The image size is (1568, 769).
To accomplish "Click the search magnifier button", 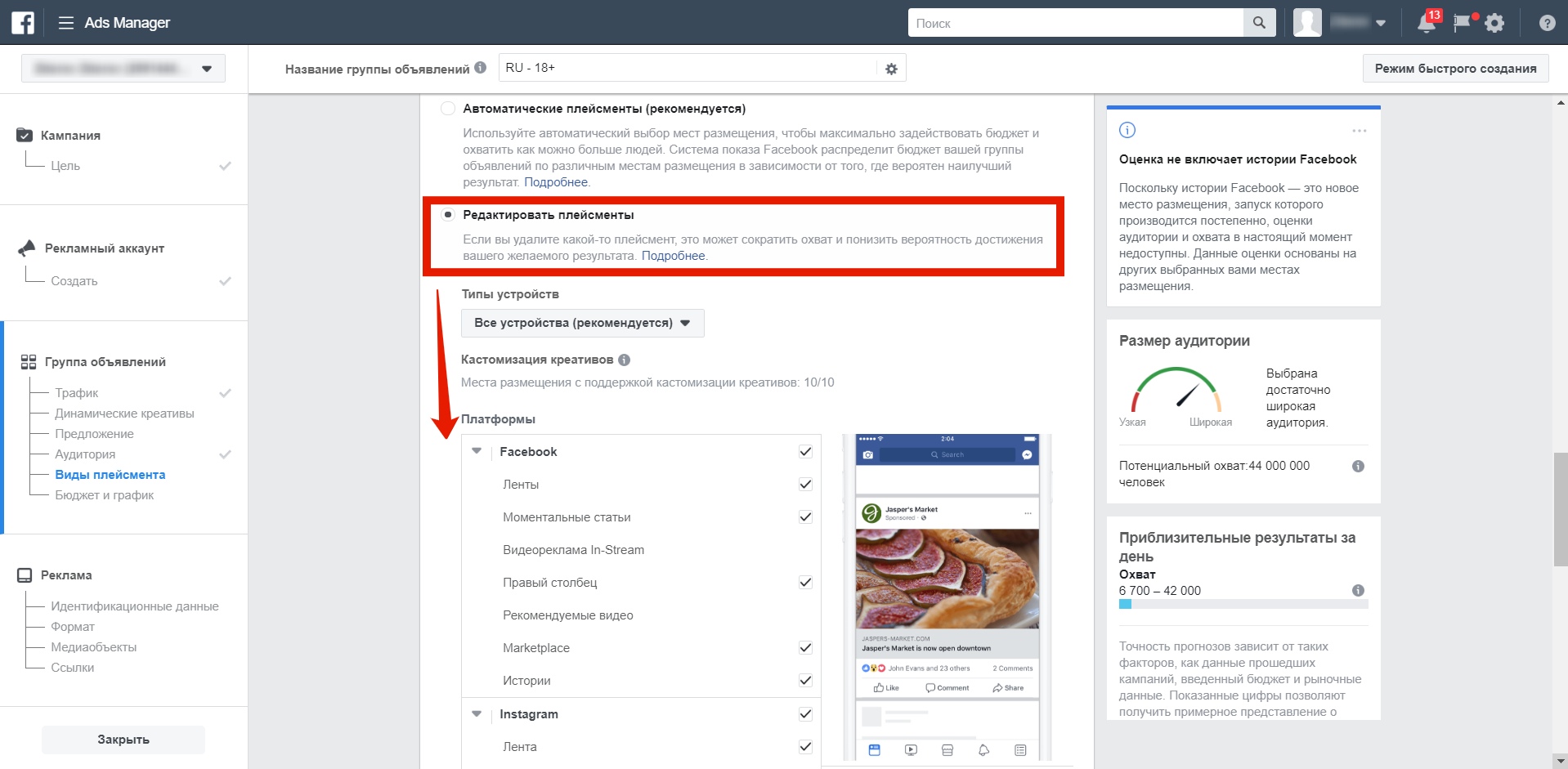I will click(x=1259, y=23).
